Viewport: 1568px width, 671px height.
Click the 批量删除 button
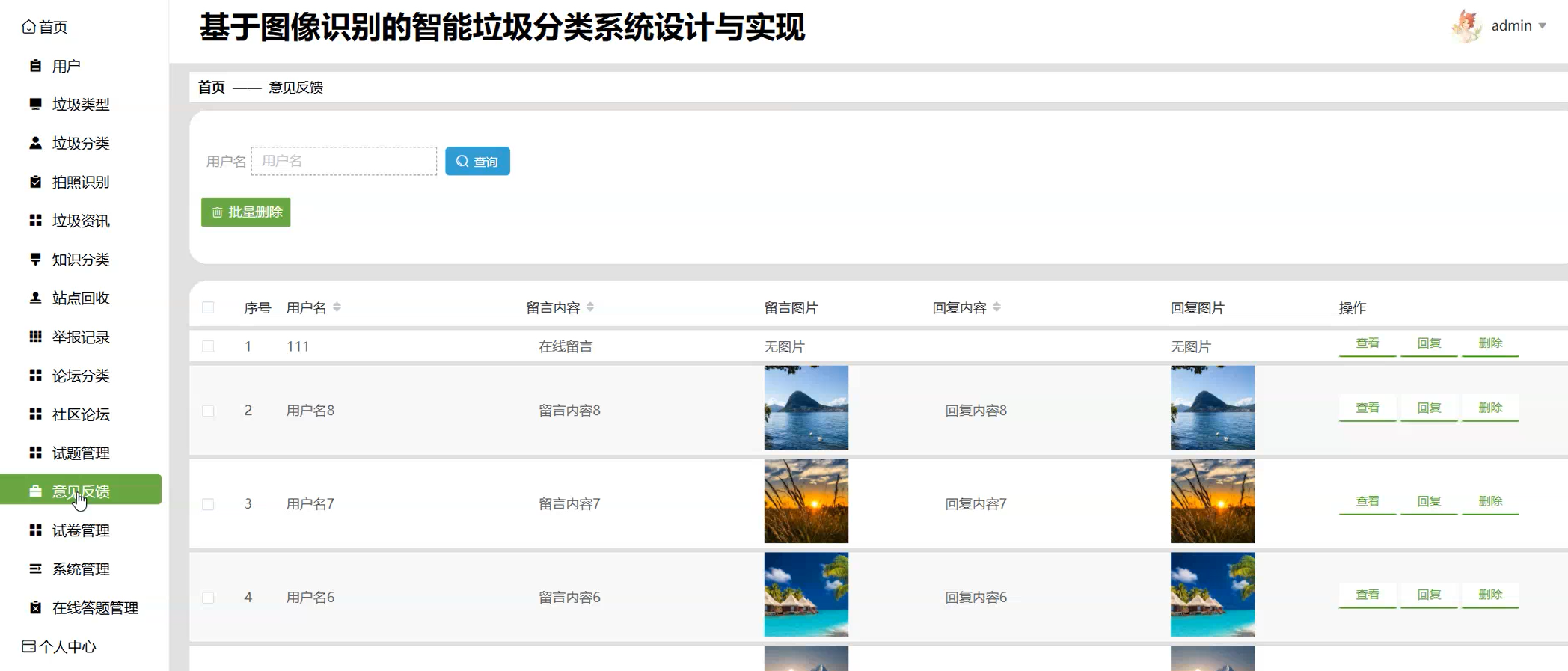pos(245,212)
